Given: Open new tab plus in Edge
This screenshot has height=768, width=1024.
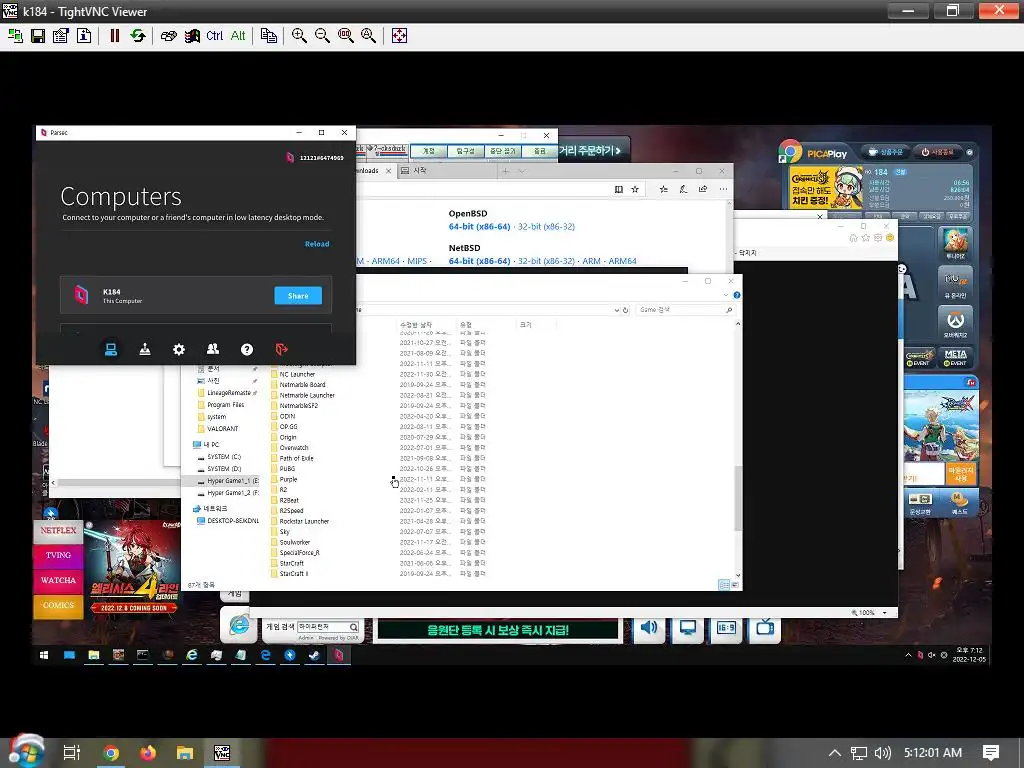Looking at the screenshot, I should tap(505, 171).
